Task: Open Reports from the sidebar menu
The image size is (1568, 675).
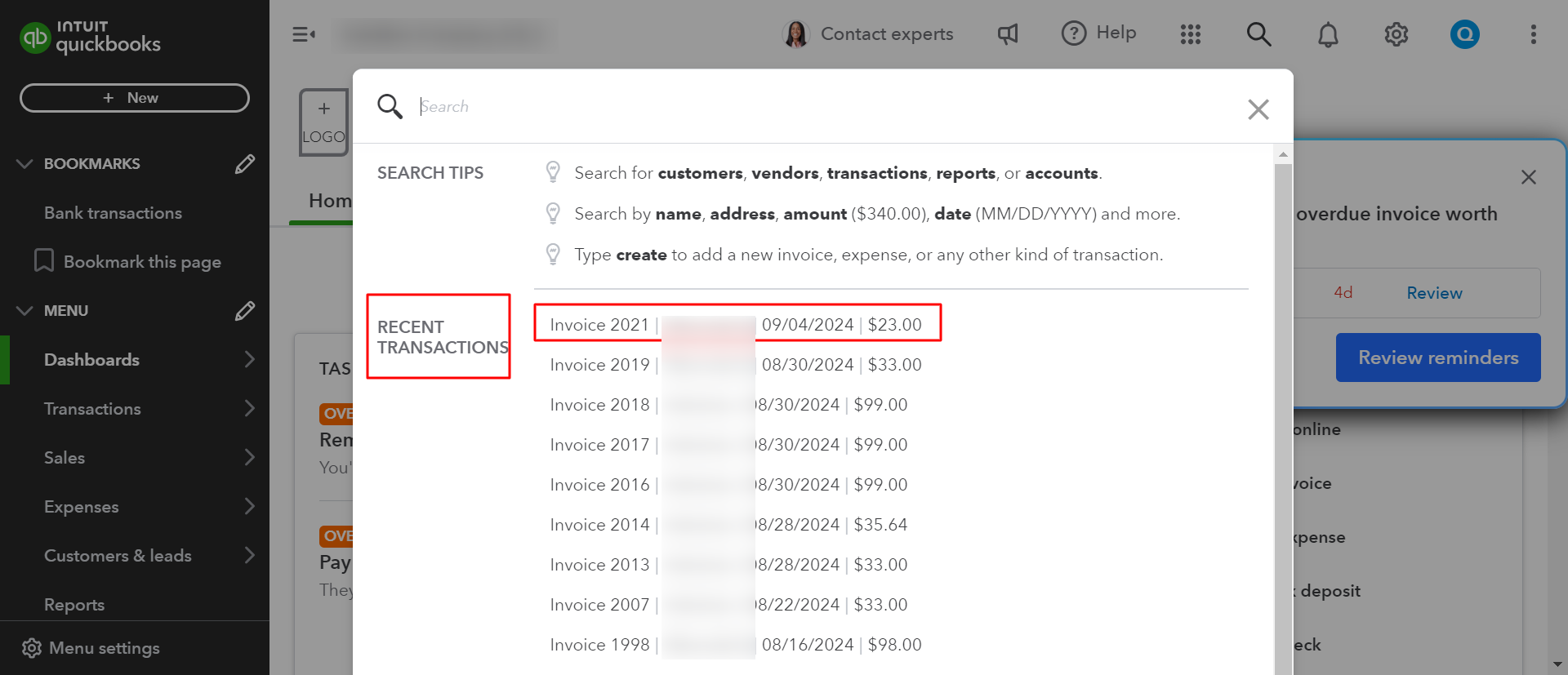Action: 74,605
